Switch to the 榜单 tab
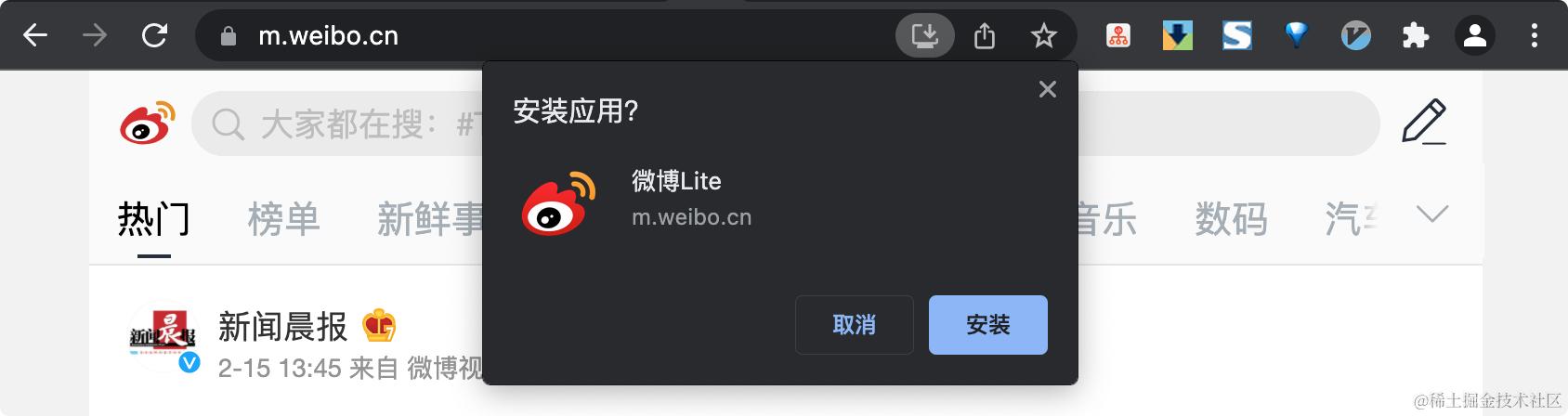Image resolution: width=1568 pixels, height=416 pixels. pos(283,219)
